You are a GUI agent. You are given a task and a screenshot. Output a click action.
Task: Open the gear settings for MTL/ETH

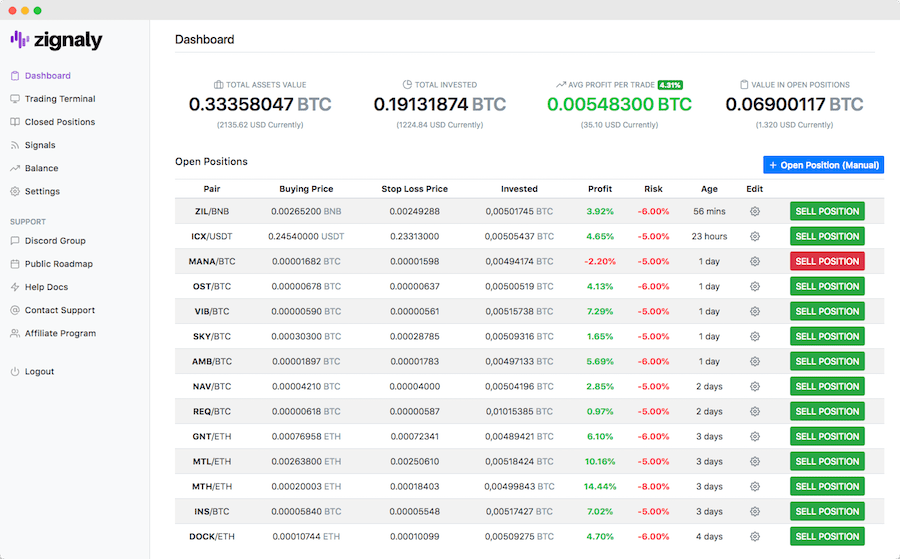755,461
